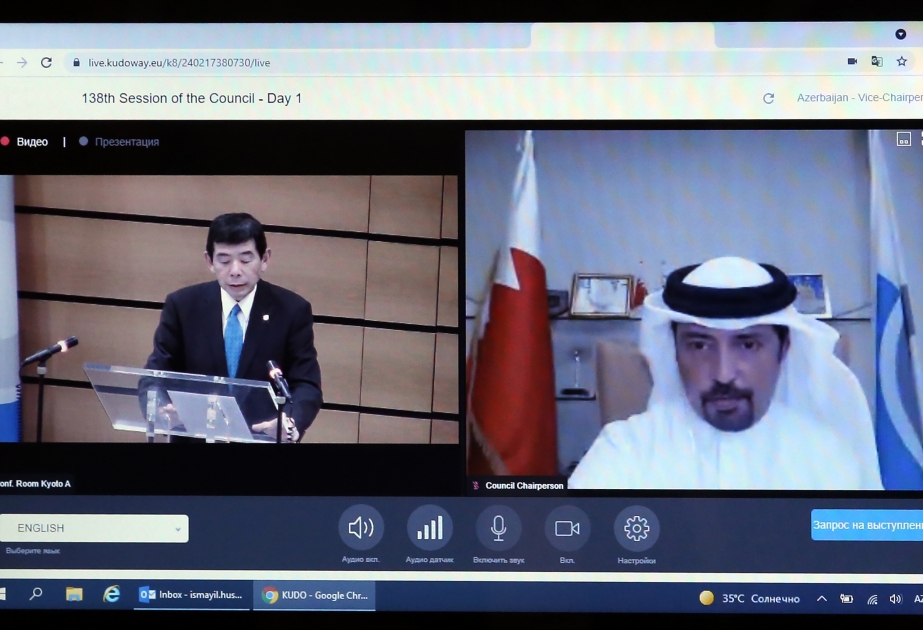
Task: Open the Wi-Fi network tray icon
Action: click(872, 599)
